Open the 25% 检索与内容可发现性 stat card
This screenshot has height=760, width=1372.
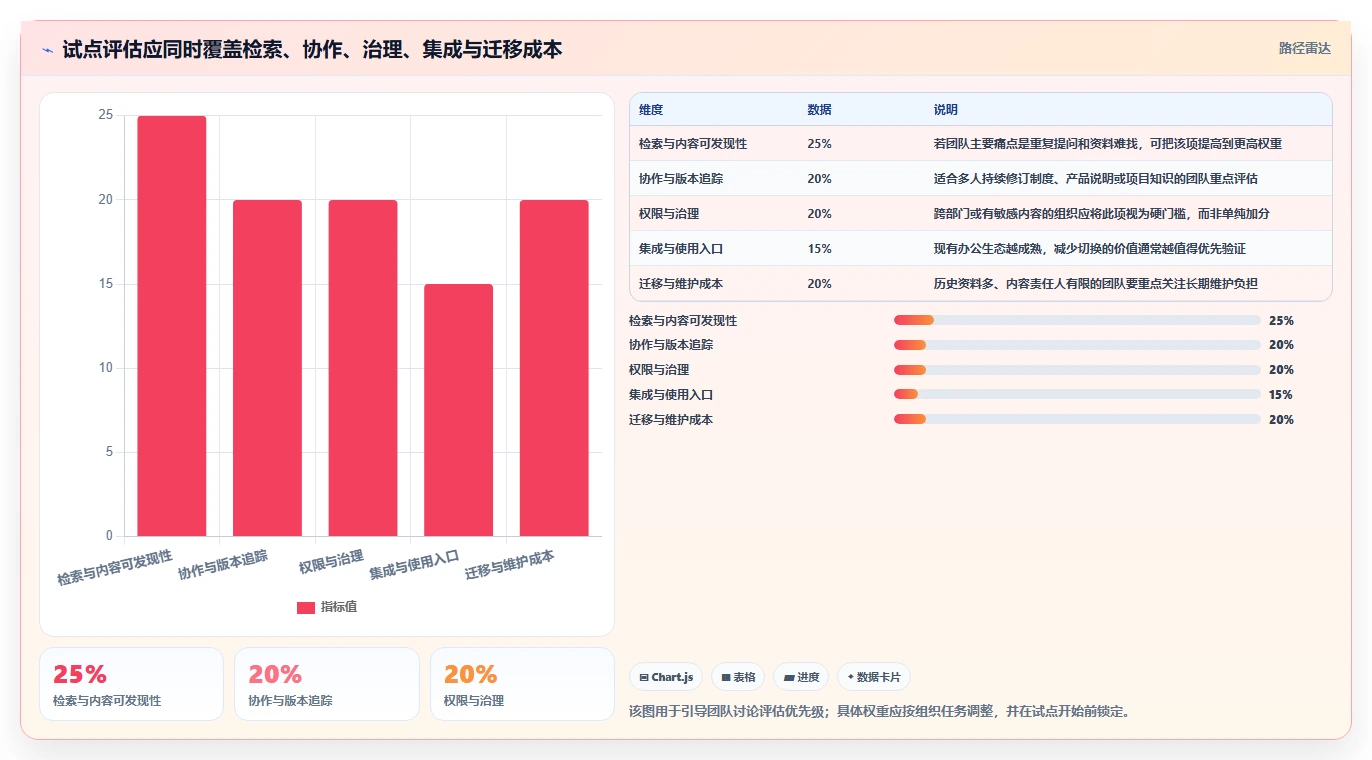(131, 684)
